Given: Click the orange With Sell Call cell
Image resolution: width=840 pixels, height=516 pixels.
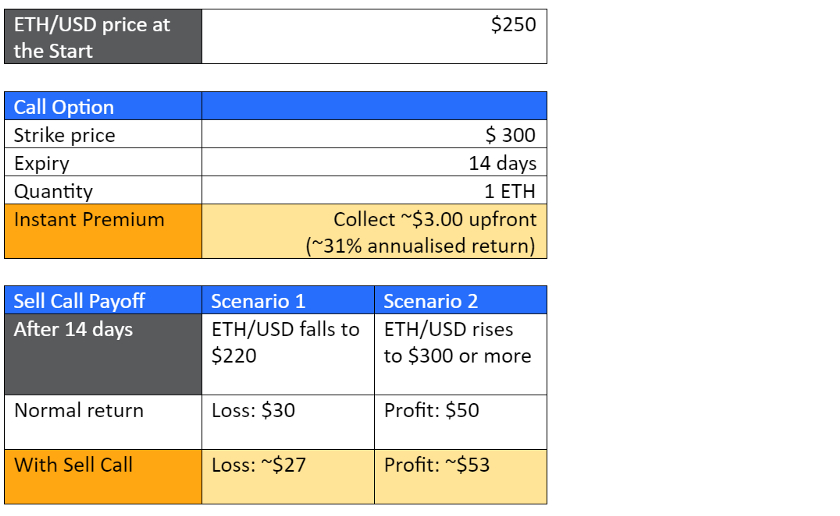Looking at the screenshot, I should click(x=103, y=476).
